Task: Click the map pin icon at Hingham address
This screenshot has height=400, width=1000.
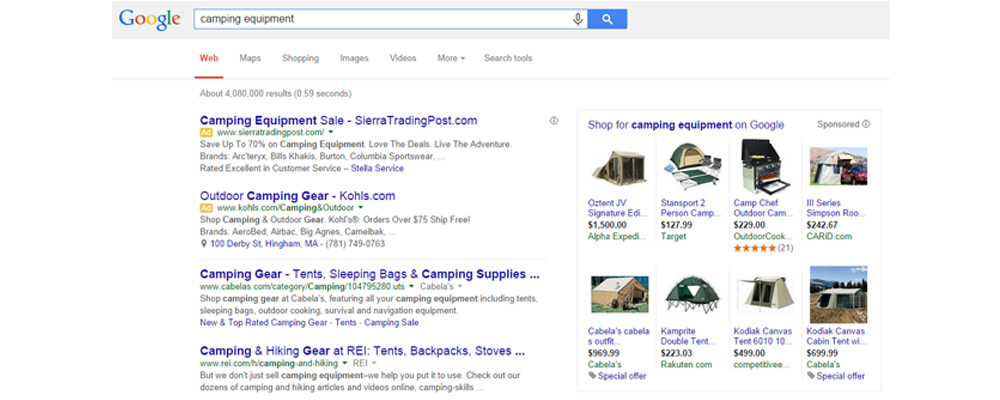Action: click(x=204, y=244)
